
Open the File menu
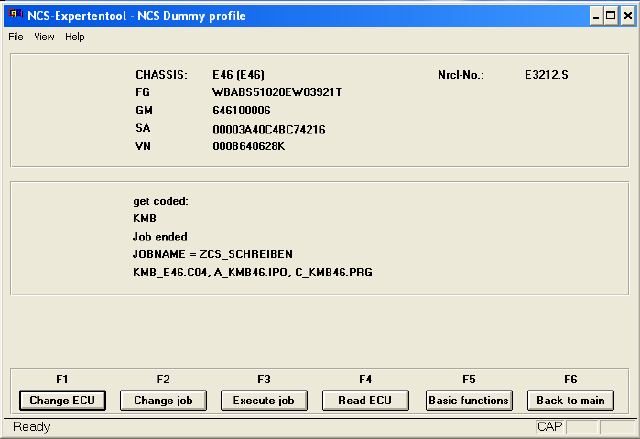(x=16, y=37)
